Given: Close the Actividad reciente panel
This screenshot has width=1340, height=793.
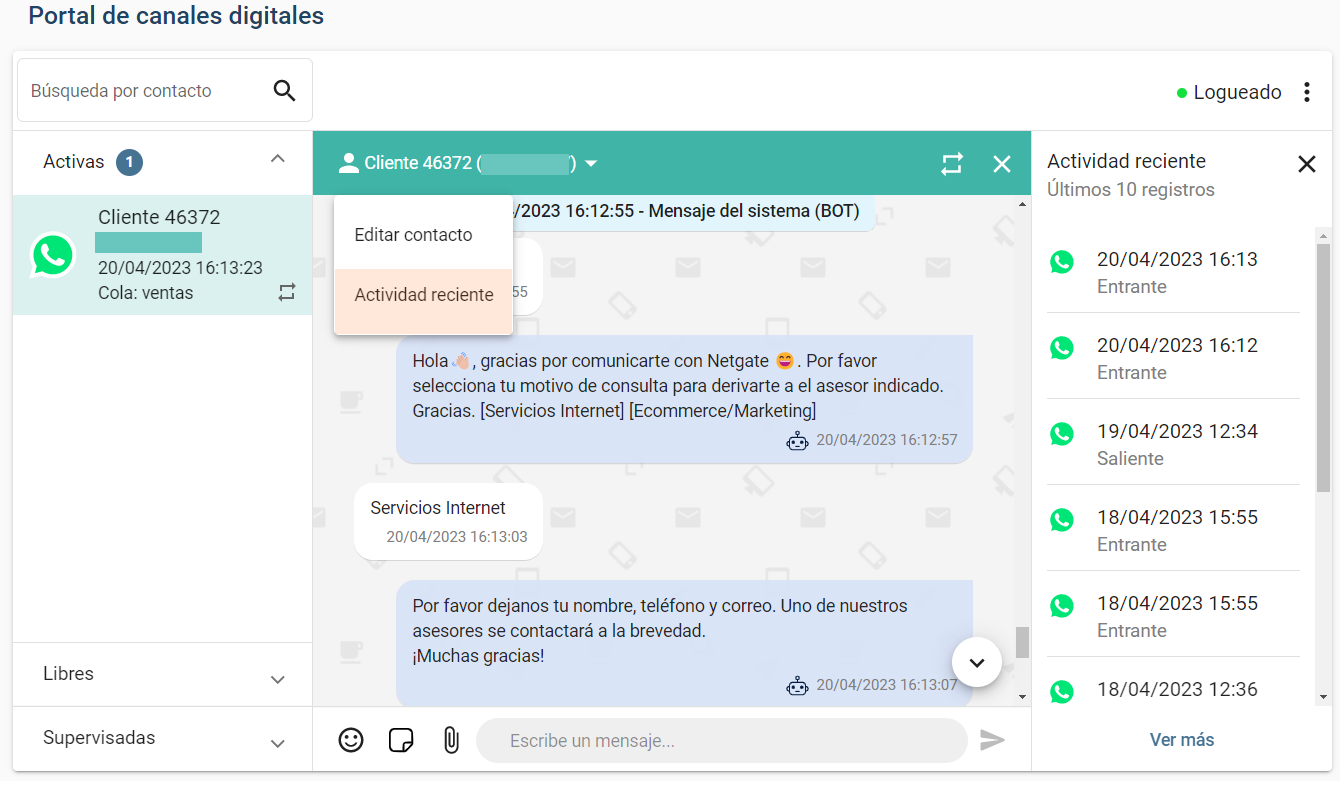Looking at the screenshot, I should point(1306,164).
